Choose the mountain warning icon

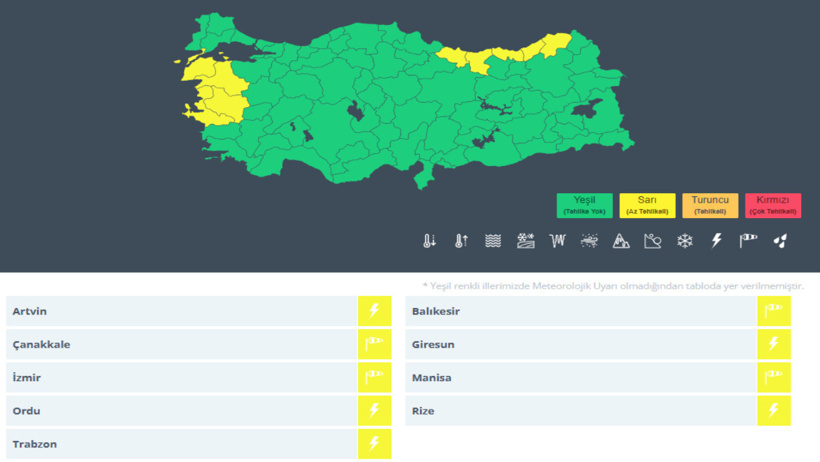[x=621, y=241]
